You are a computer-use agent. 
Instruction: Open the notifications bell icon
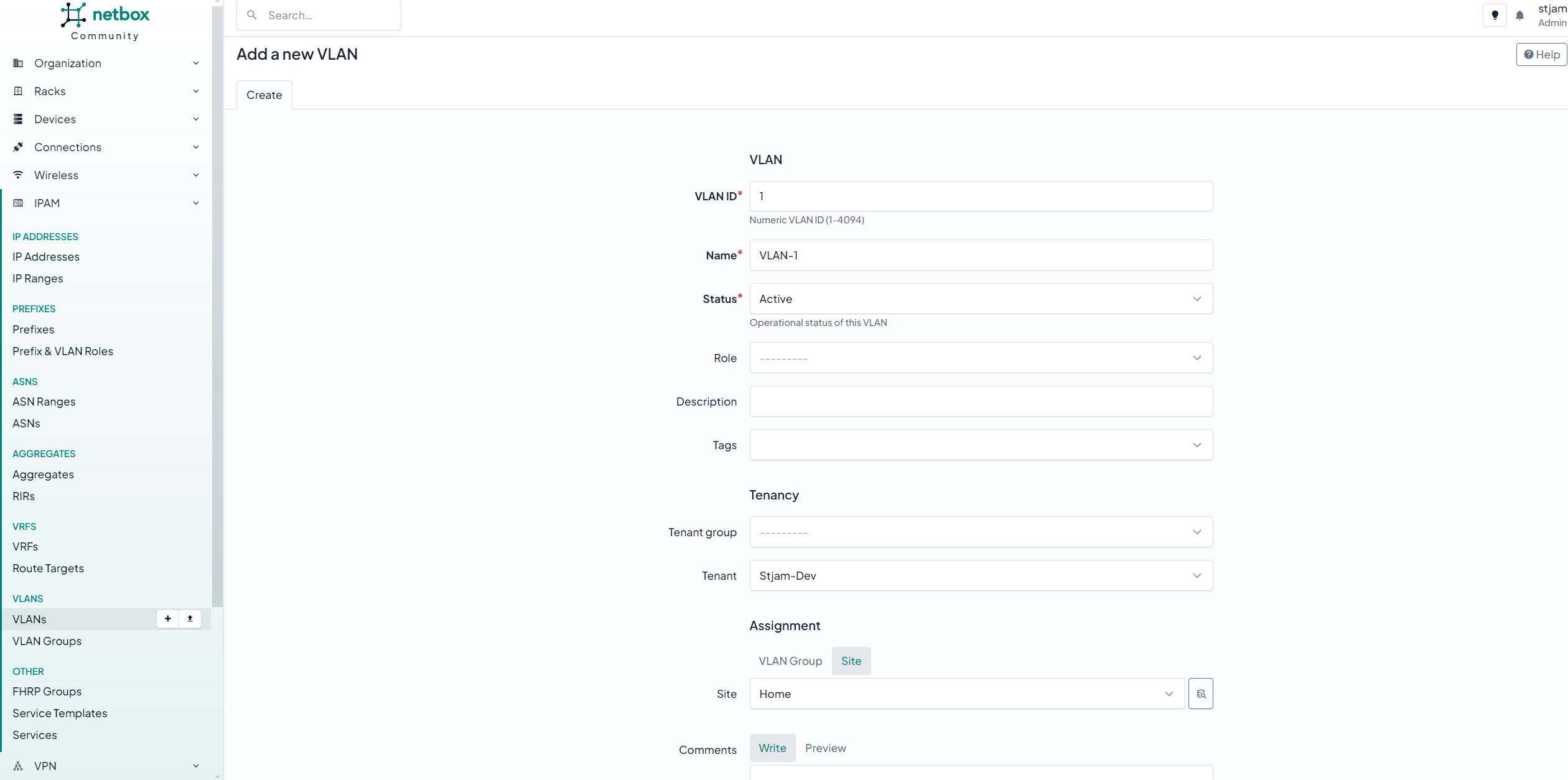click(x=1519, y=16)
